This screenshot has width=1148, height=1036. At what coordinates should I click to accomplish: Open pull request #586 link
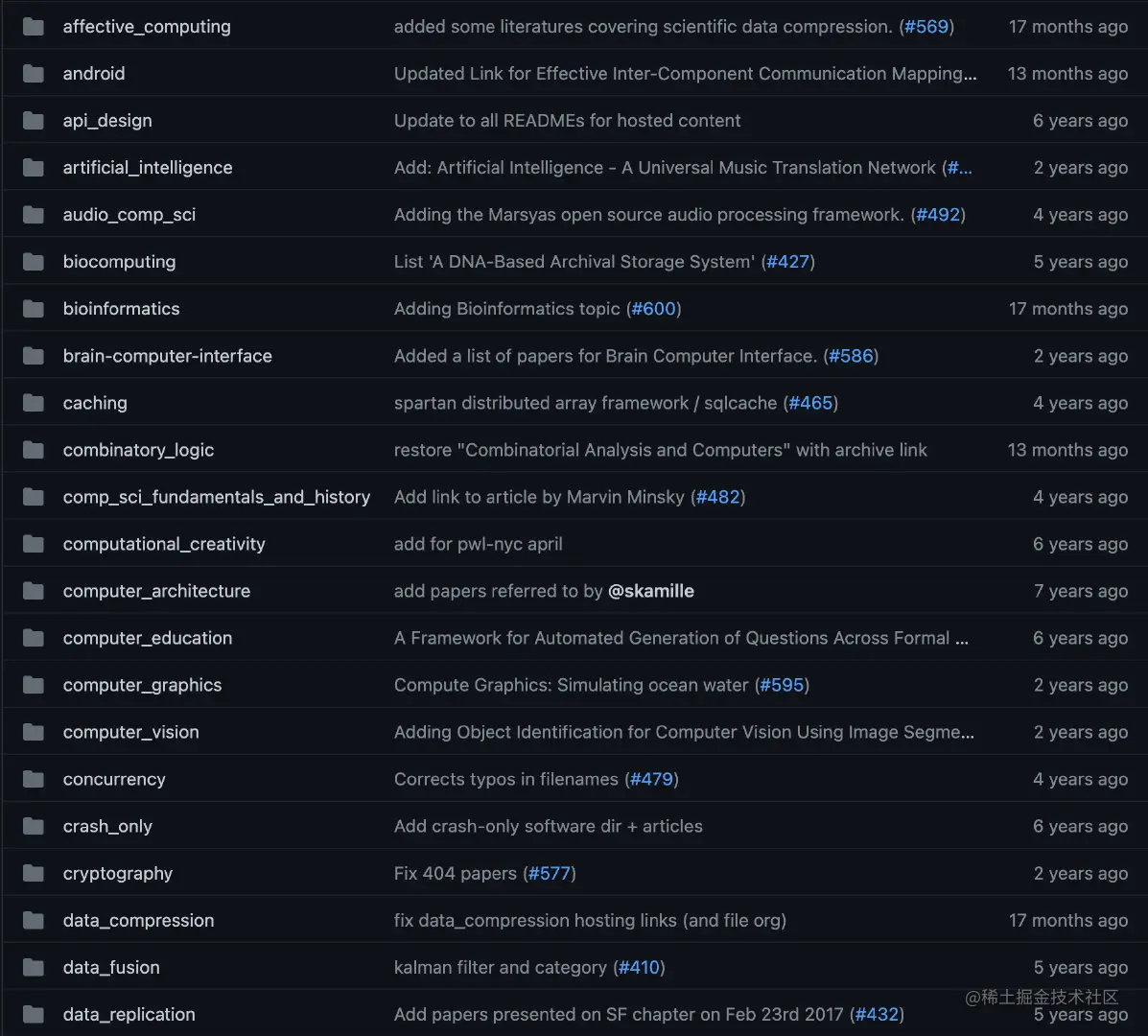851,356
